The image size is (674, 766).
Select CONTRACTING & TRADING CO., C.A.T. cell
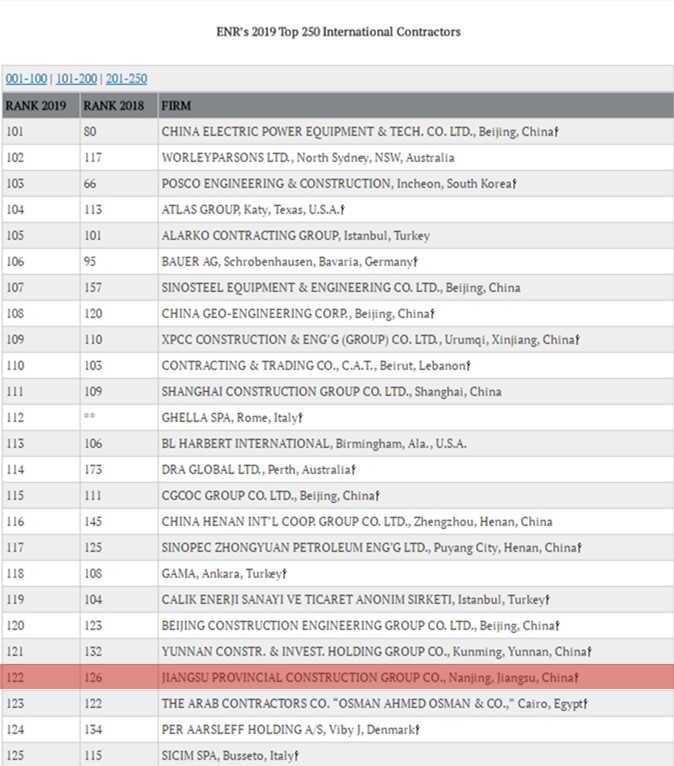pyautogui.click(x=416, y=365)
